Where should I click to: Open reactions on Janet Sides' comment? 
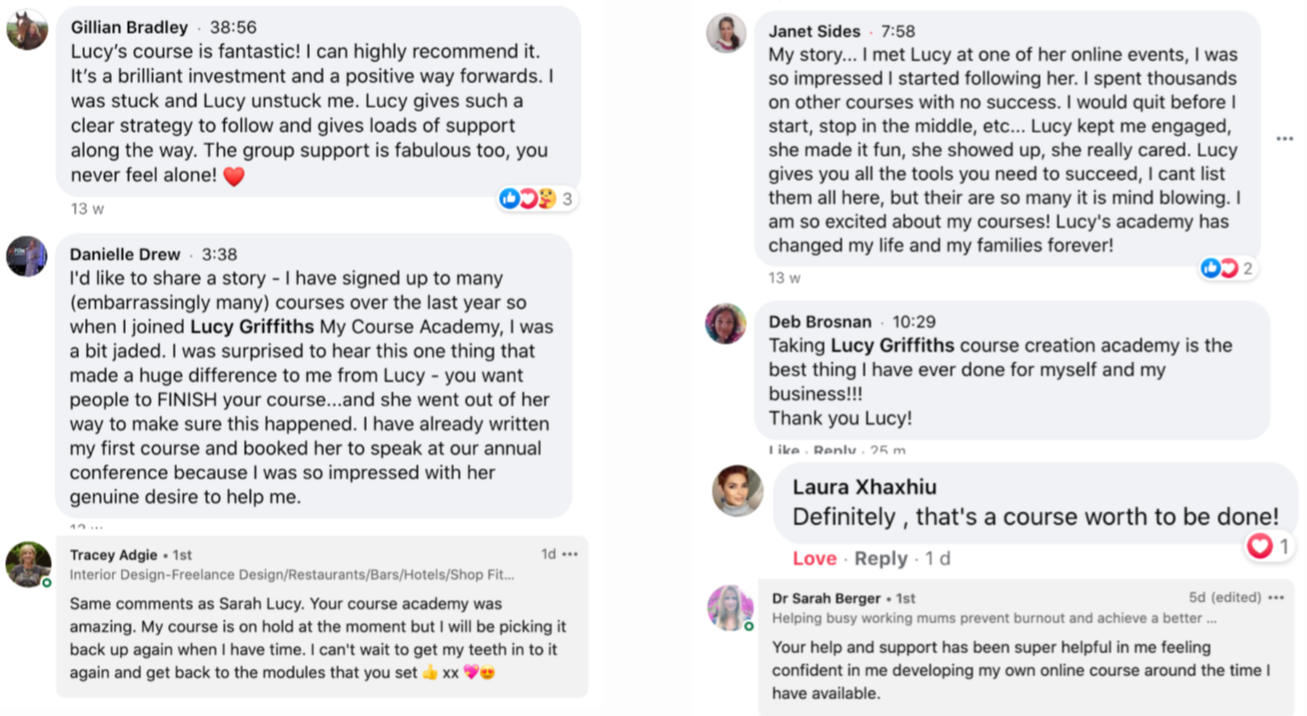pyautogui.click(x=1228, y=268)
